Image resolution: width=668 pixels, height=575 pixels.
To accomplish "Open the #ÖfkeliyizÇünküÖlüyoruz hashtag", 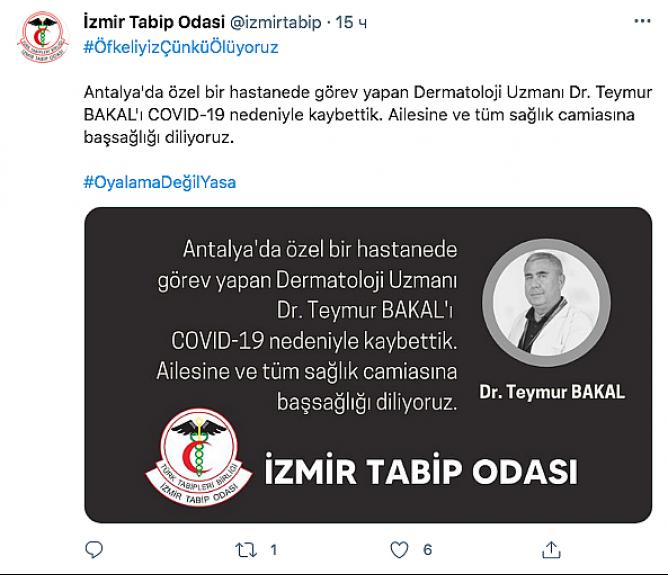I will [x=181, y=47].
